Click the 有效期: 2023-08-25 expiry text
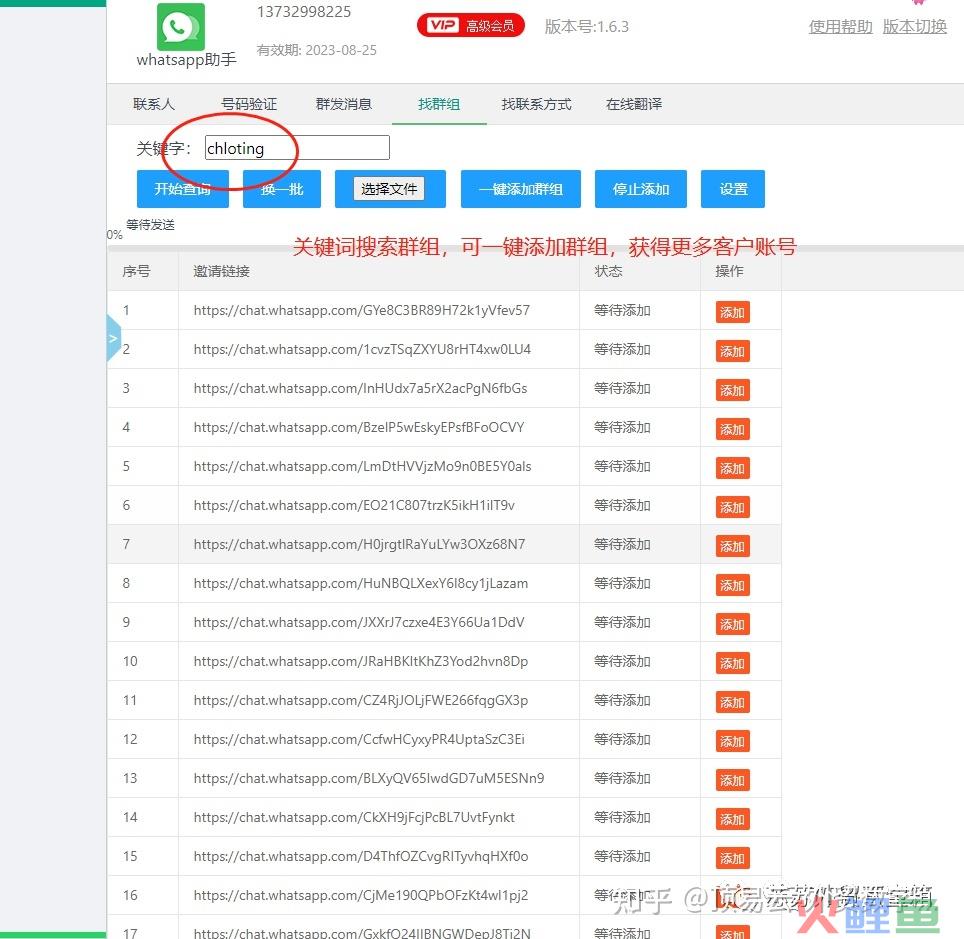 pyautogui.click(x=317, y=50)
